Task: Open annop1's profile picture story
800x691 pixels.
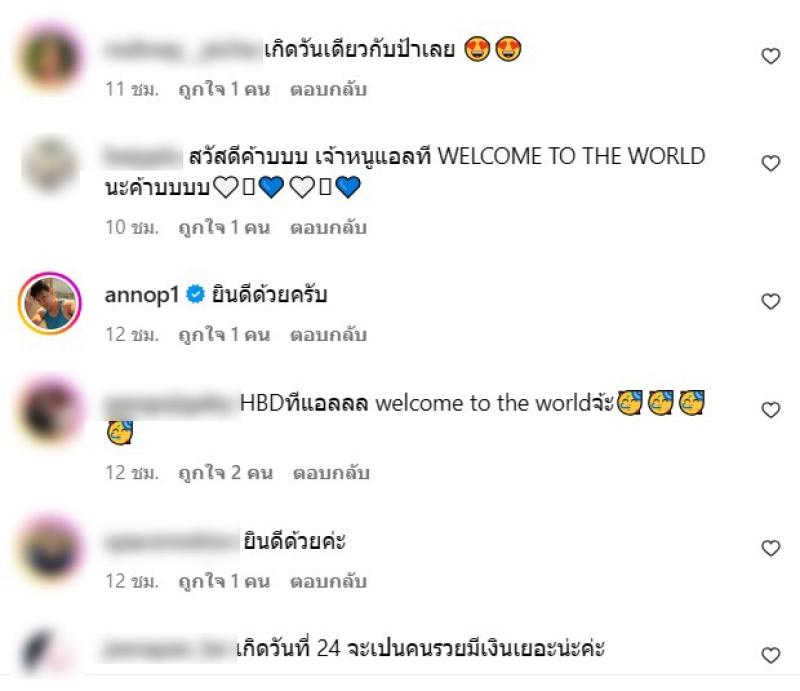Action: tap(49, 303)
